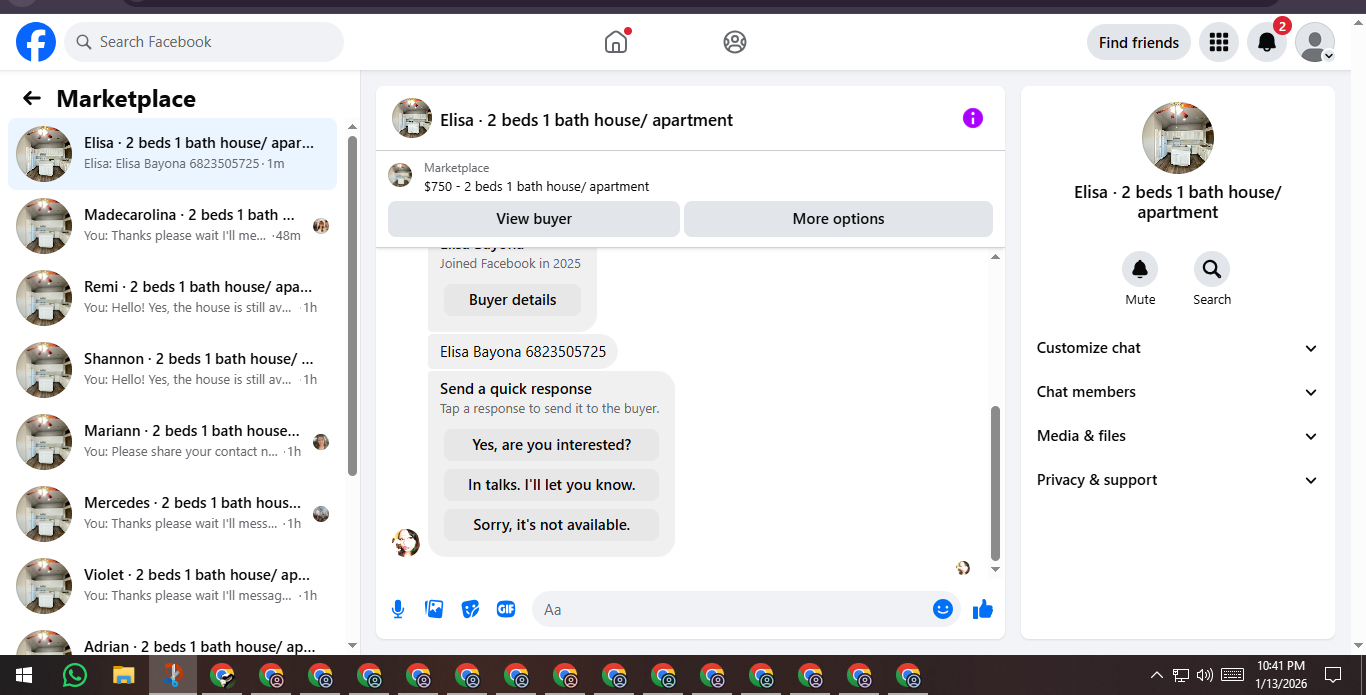Open notifications bell with 2 badge
This screenshot has width=1366, height=695.
[x=1267, y=42]
